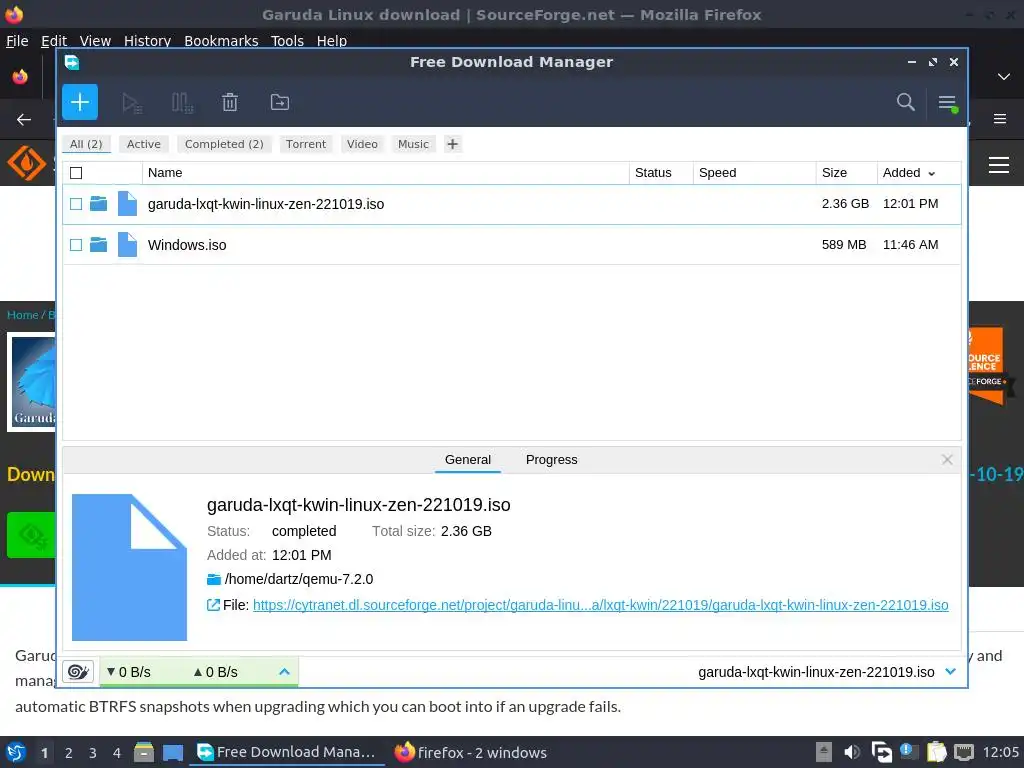The height and width of the screenshot is (768, 1024).
Task: Sort downloads by the Speed column
Action: tap(754, 173)
